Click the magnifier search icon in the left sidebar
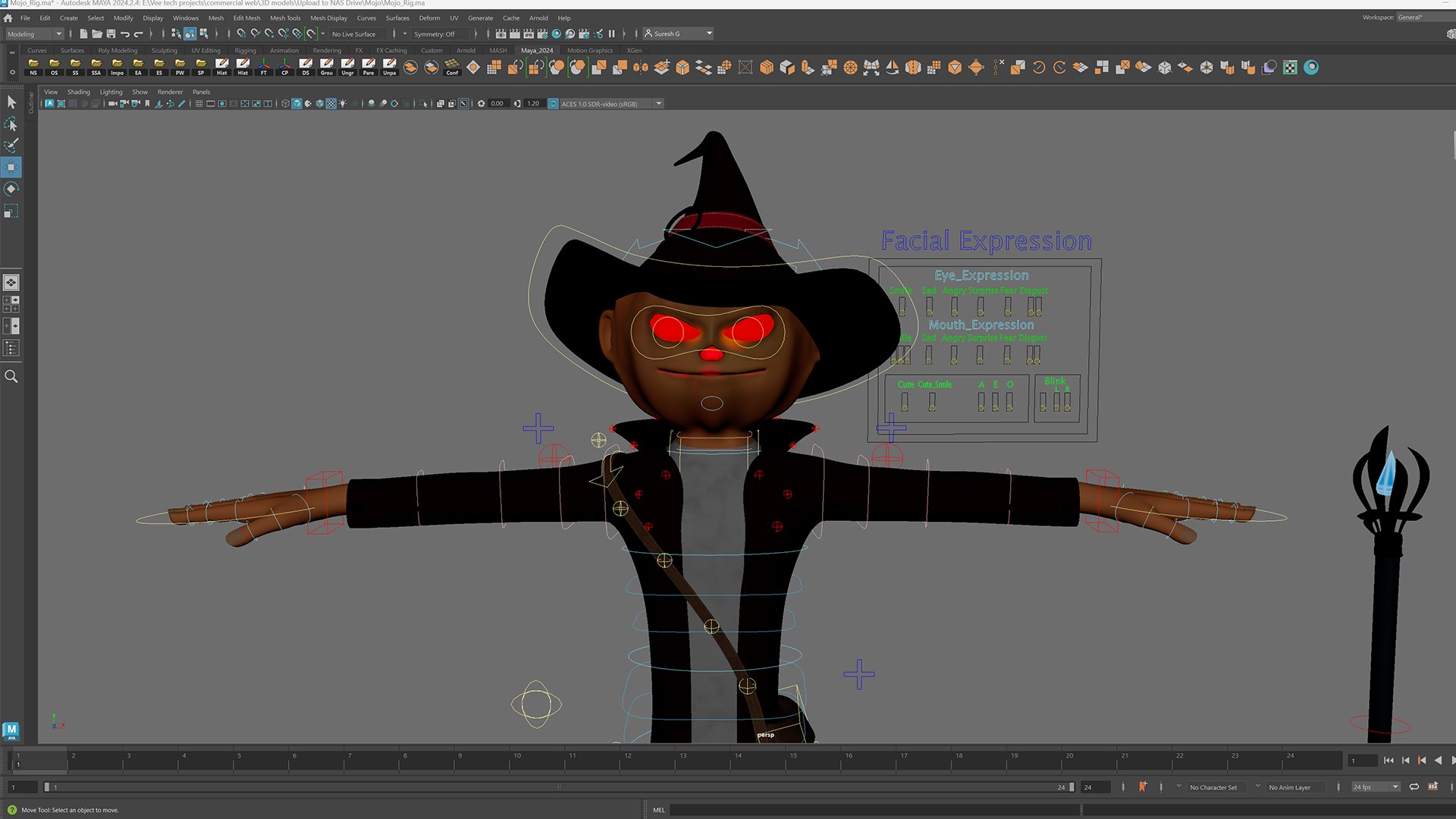The height and width of the screenshot is (819, 1456). (11, 376)
